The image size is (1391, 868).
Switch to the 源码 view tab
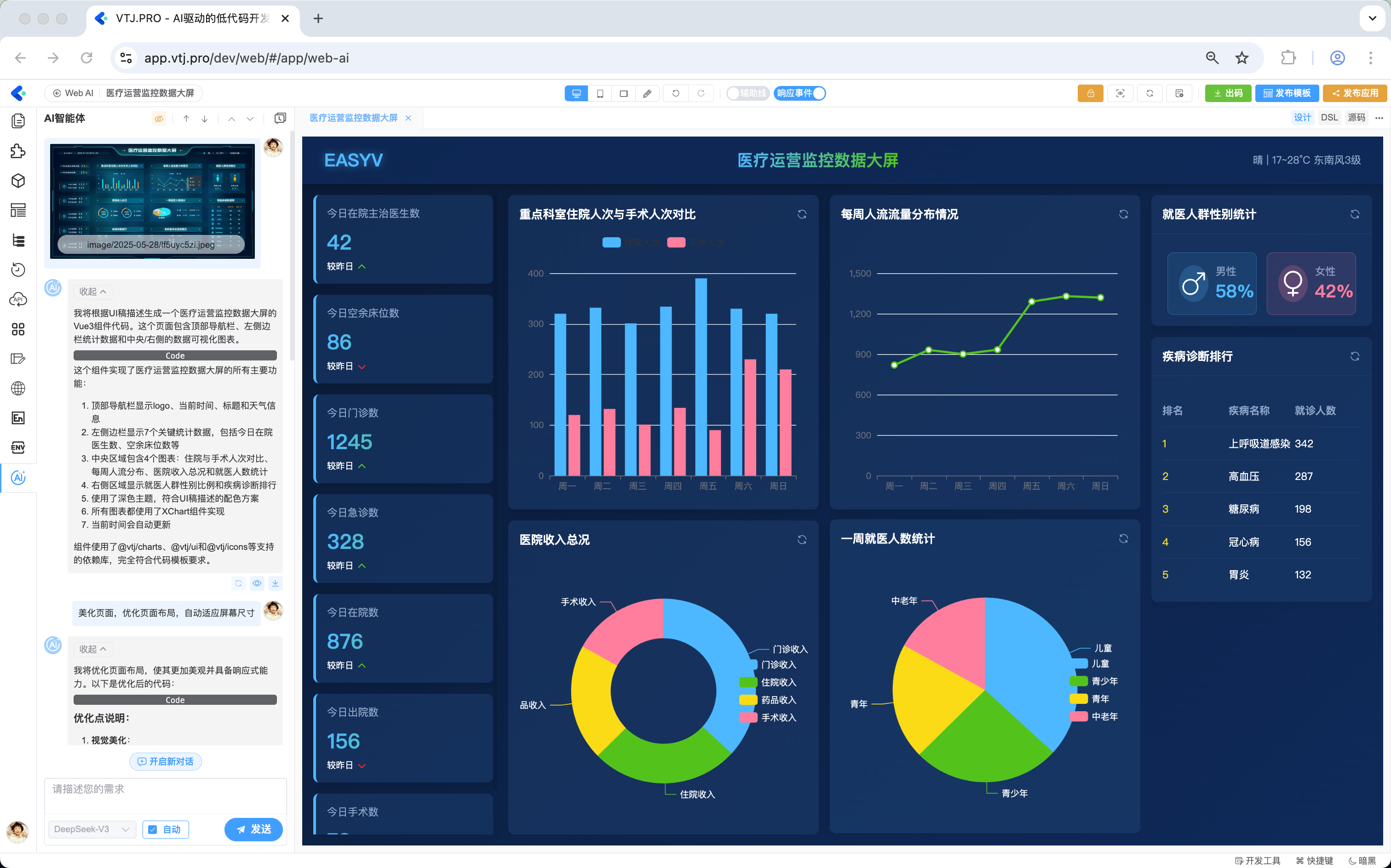pos(1356,118)
